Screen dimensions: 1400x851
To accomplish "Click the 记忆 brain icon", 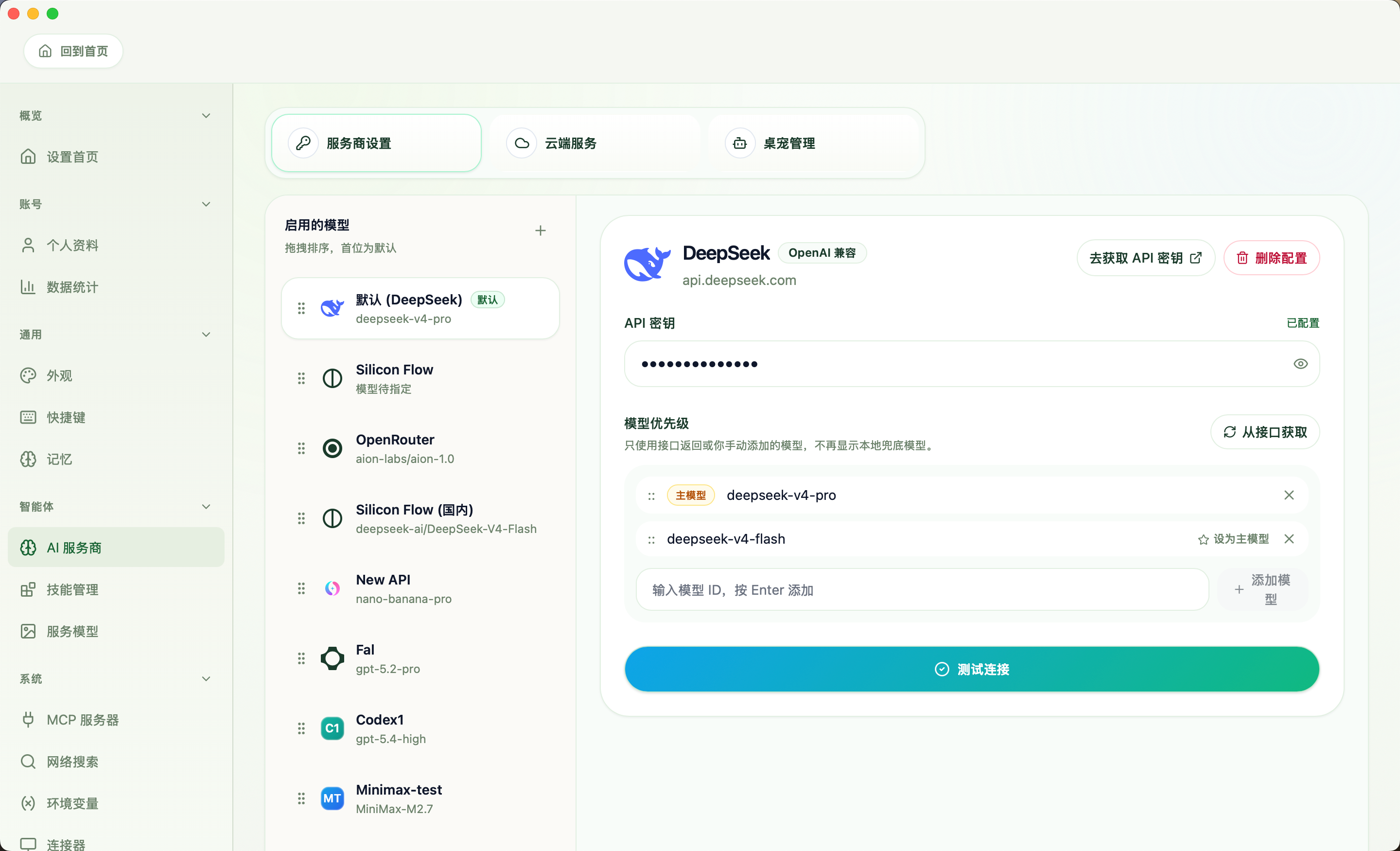I will (28, 459).
